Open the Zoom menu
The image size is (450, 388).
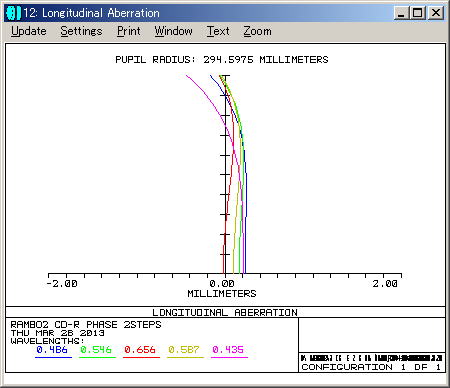tap(257, 31)
